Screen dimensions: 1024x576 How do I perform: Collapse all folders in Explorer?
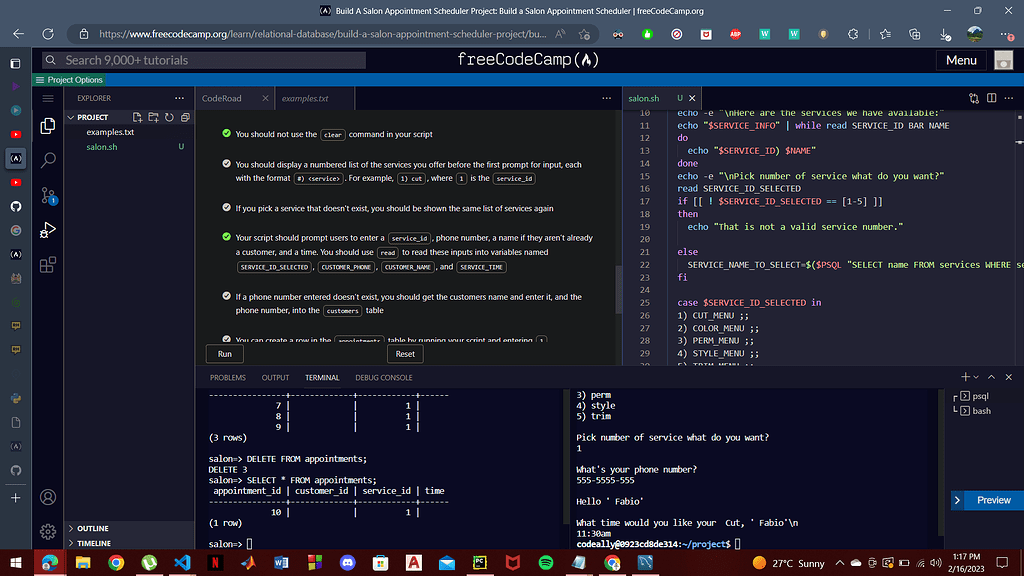pyautogui.click(x=185, y=117)
